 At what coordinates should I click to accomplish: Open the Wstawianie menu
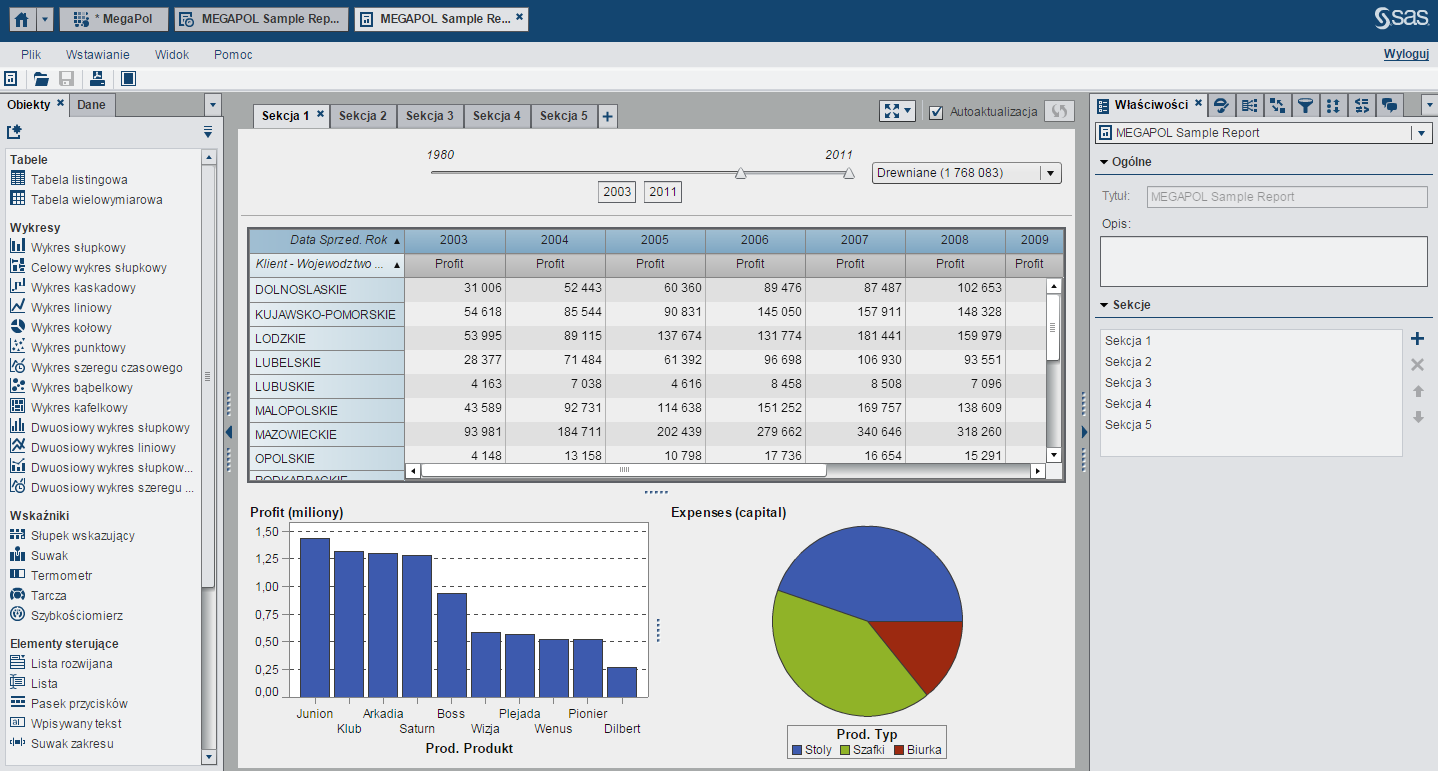click(x=98, y=55)
